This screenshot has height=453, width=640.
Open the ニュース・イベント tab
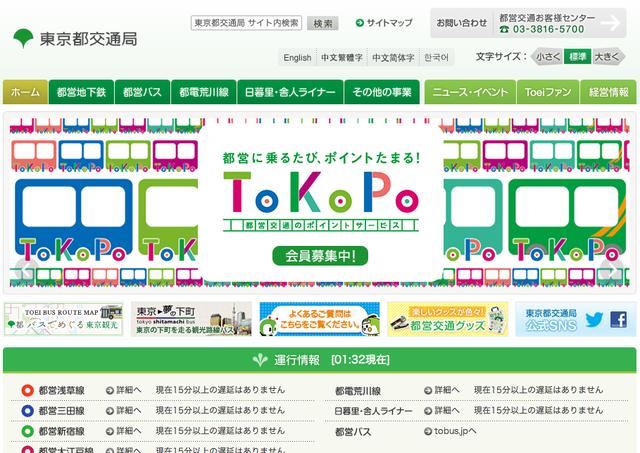pos(470,92)
